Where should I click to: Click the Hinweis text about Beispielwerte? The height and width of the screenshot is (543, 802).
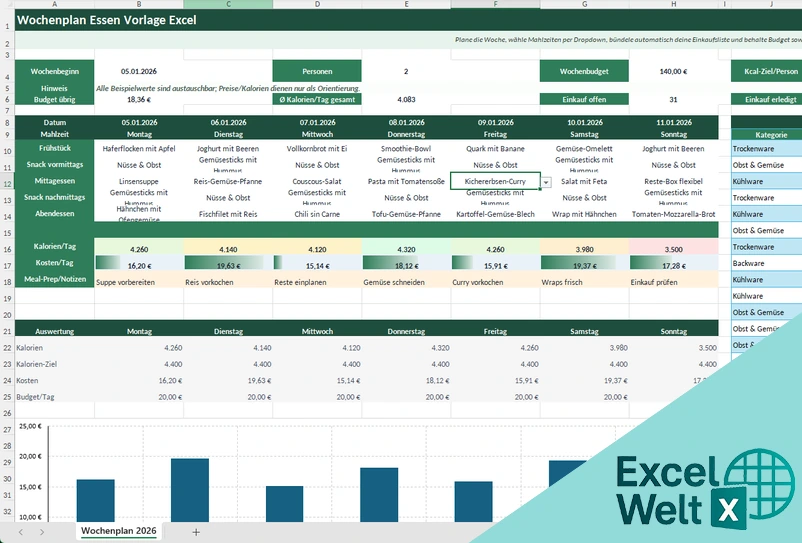pyautogui.click(x=228, y=88)
